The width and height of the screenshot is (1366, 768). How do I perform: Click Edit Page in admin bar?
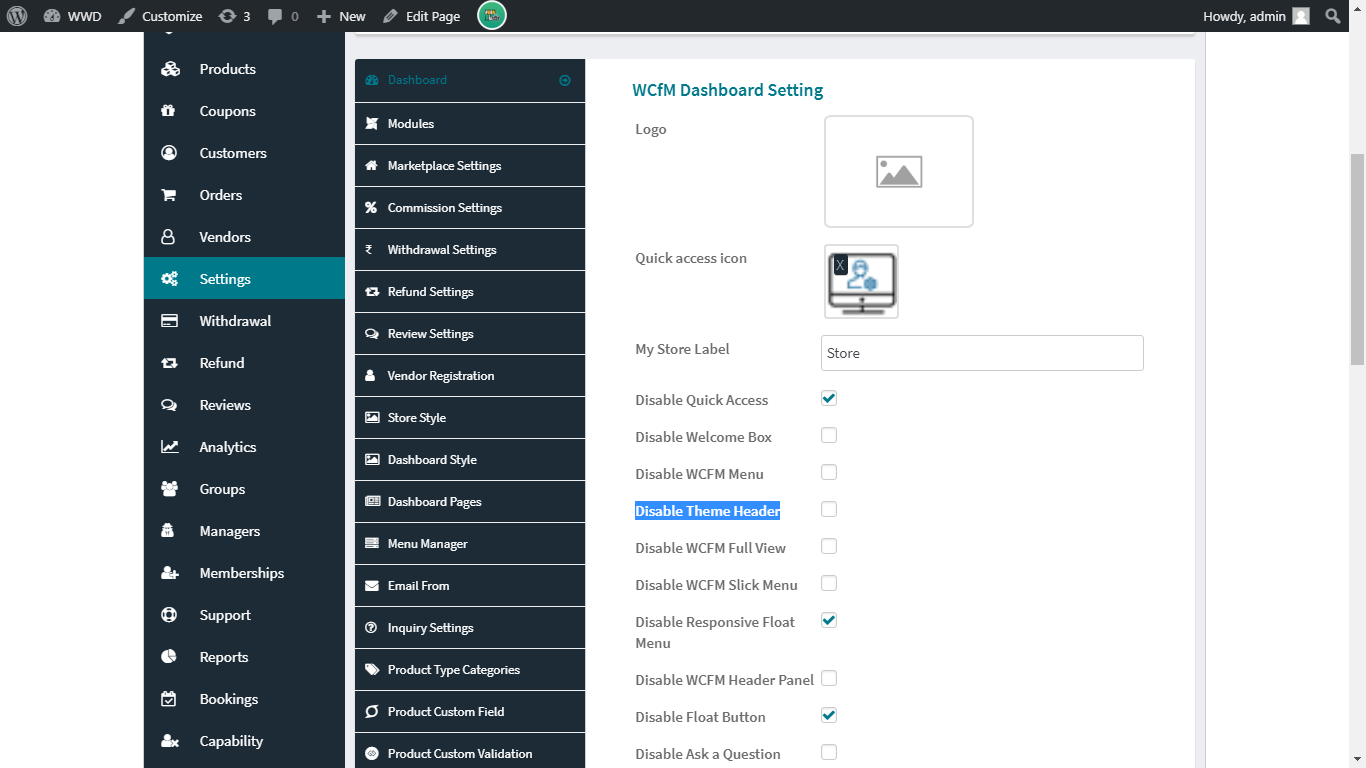point(421,16)
